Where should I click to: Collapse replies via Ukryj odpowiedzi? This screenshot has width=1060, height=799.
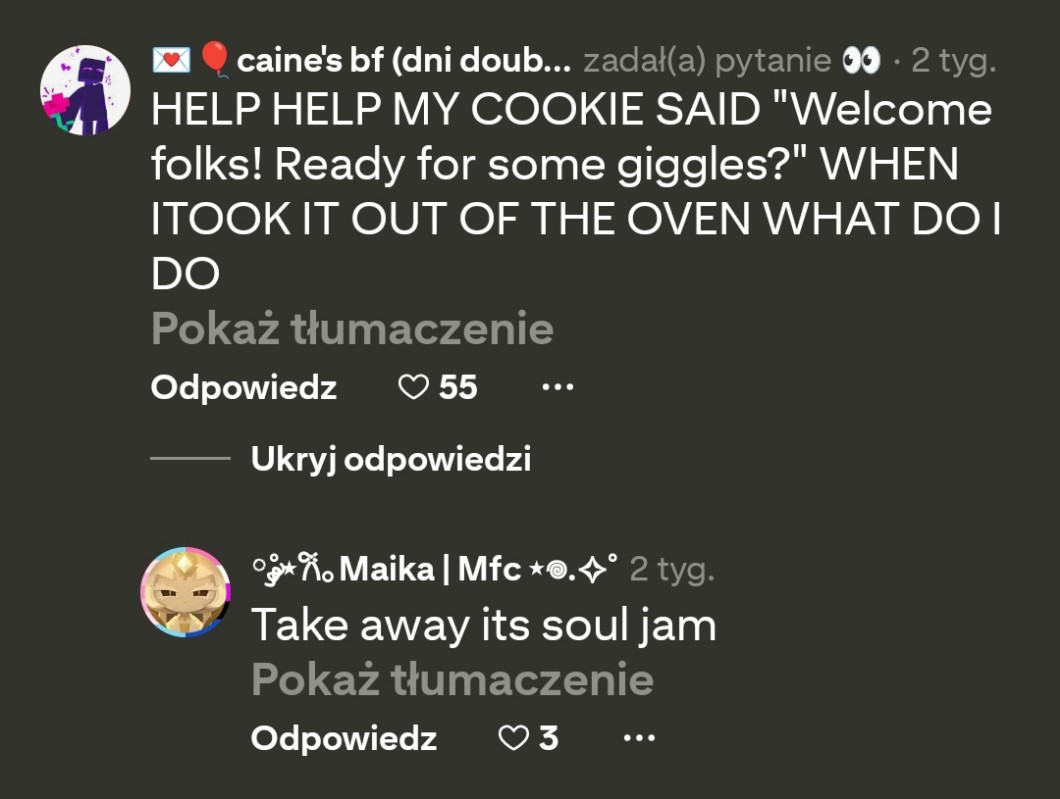click(390, 459)
